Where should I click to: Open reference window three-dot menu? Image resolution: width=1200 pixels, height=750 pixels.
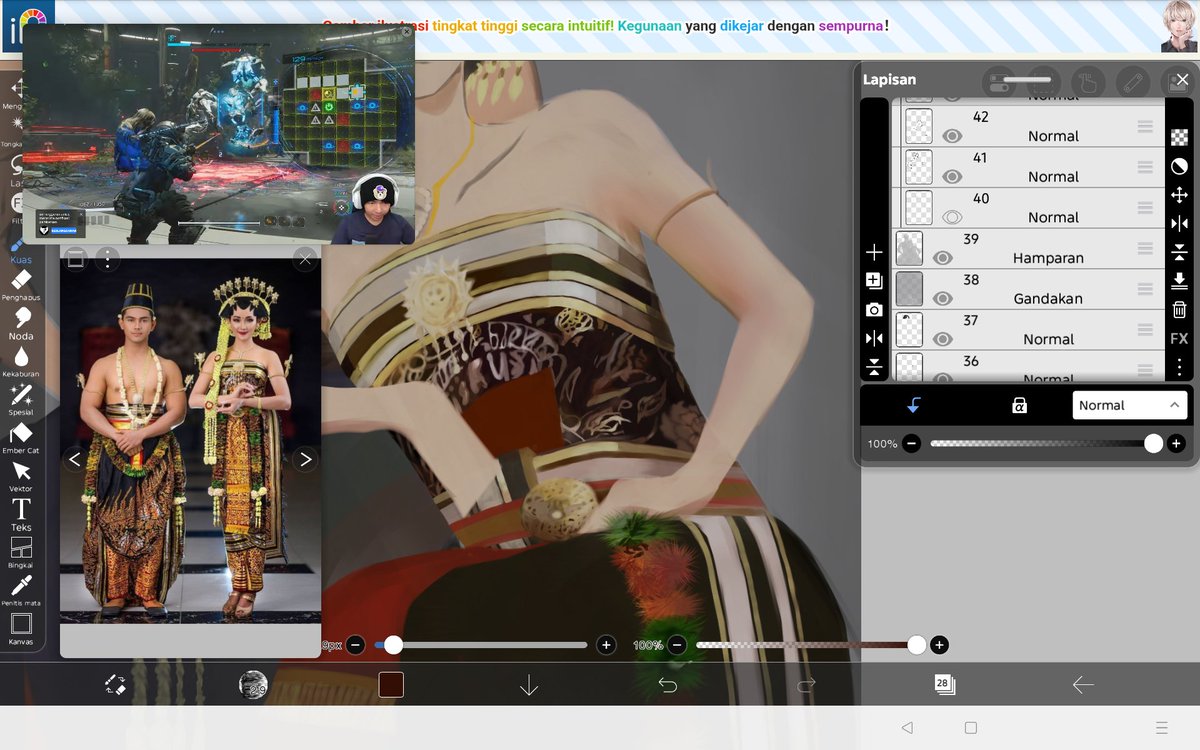click(107, 260)
